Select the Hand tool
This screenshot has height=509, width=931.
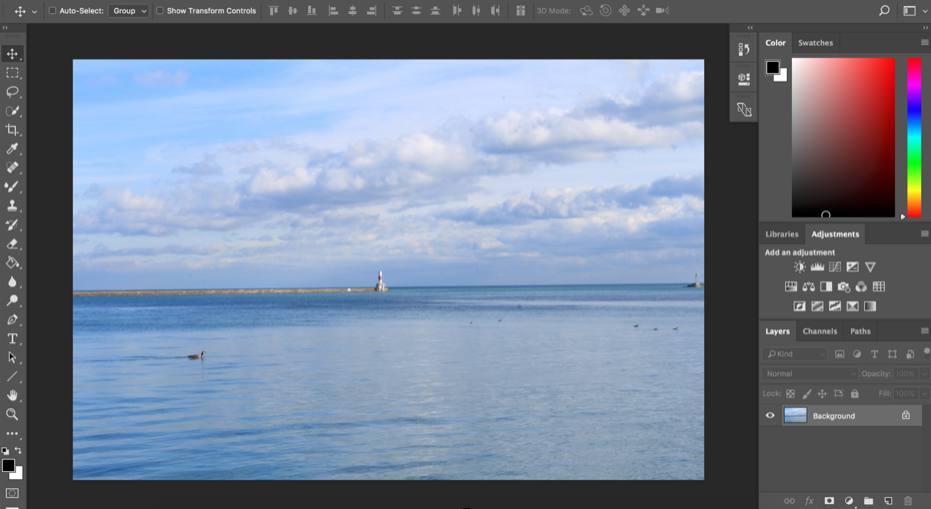12,396
